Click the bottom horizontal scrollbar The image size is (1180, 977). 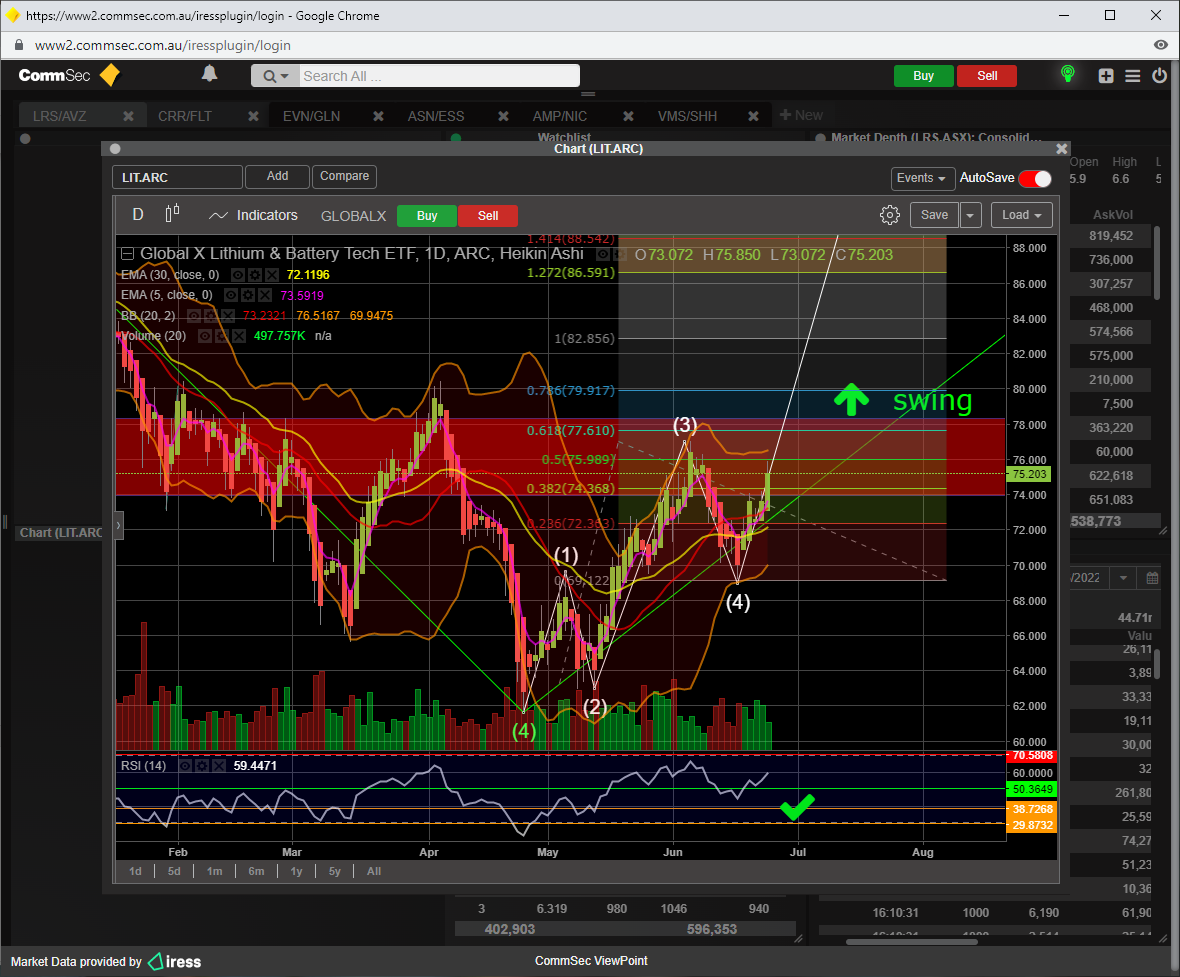911,942
